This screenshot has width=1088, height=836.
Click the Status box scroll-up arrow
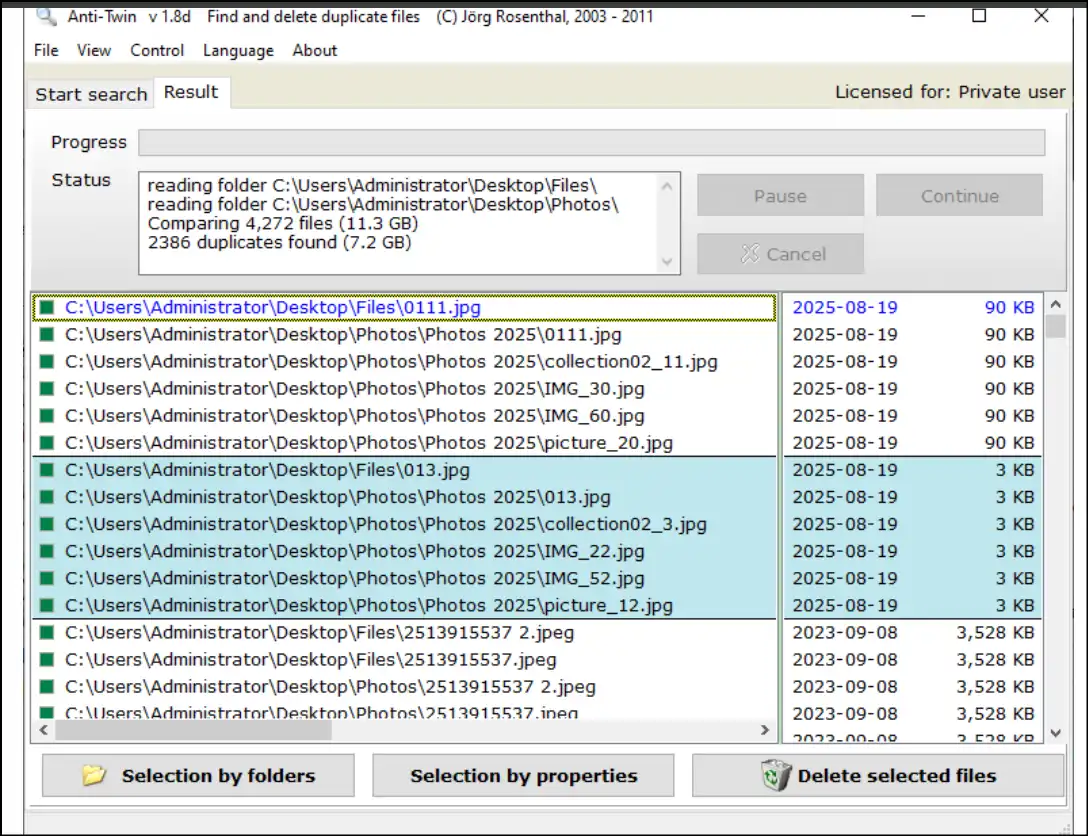[668, 185]
